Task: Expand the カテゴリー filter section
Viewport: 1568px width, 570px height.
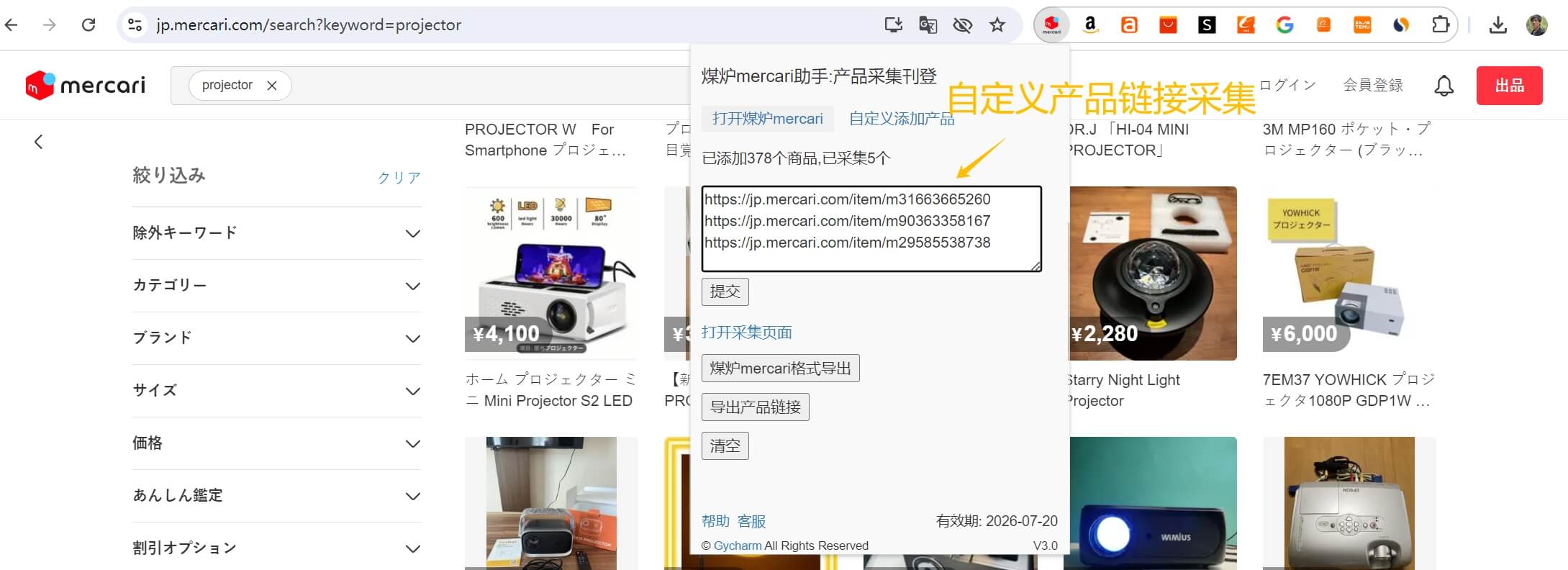Action: 276,286
